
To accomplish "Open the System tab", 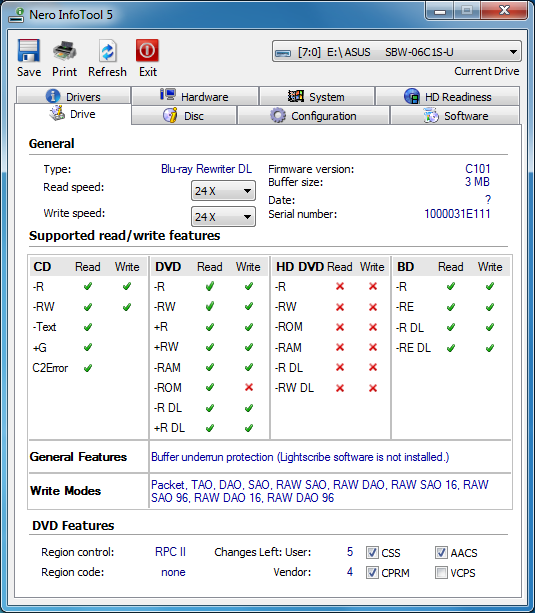I will point(317,96).
